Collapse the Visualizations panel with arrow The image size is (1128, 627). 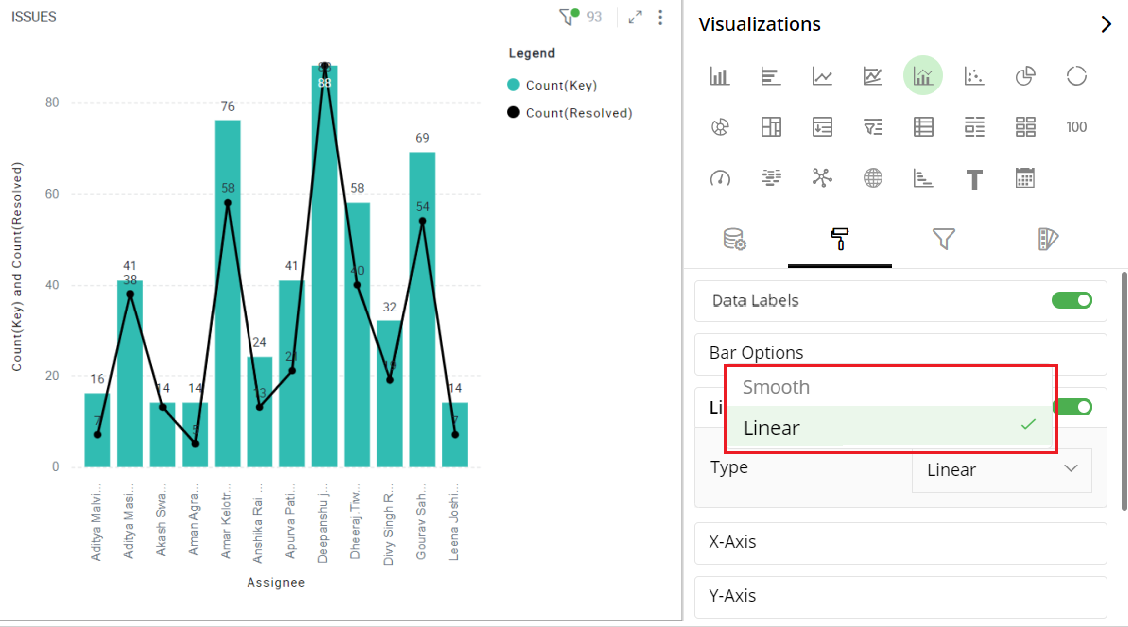[x=1106, y=24]
